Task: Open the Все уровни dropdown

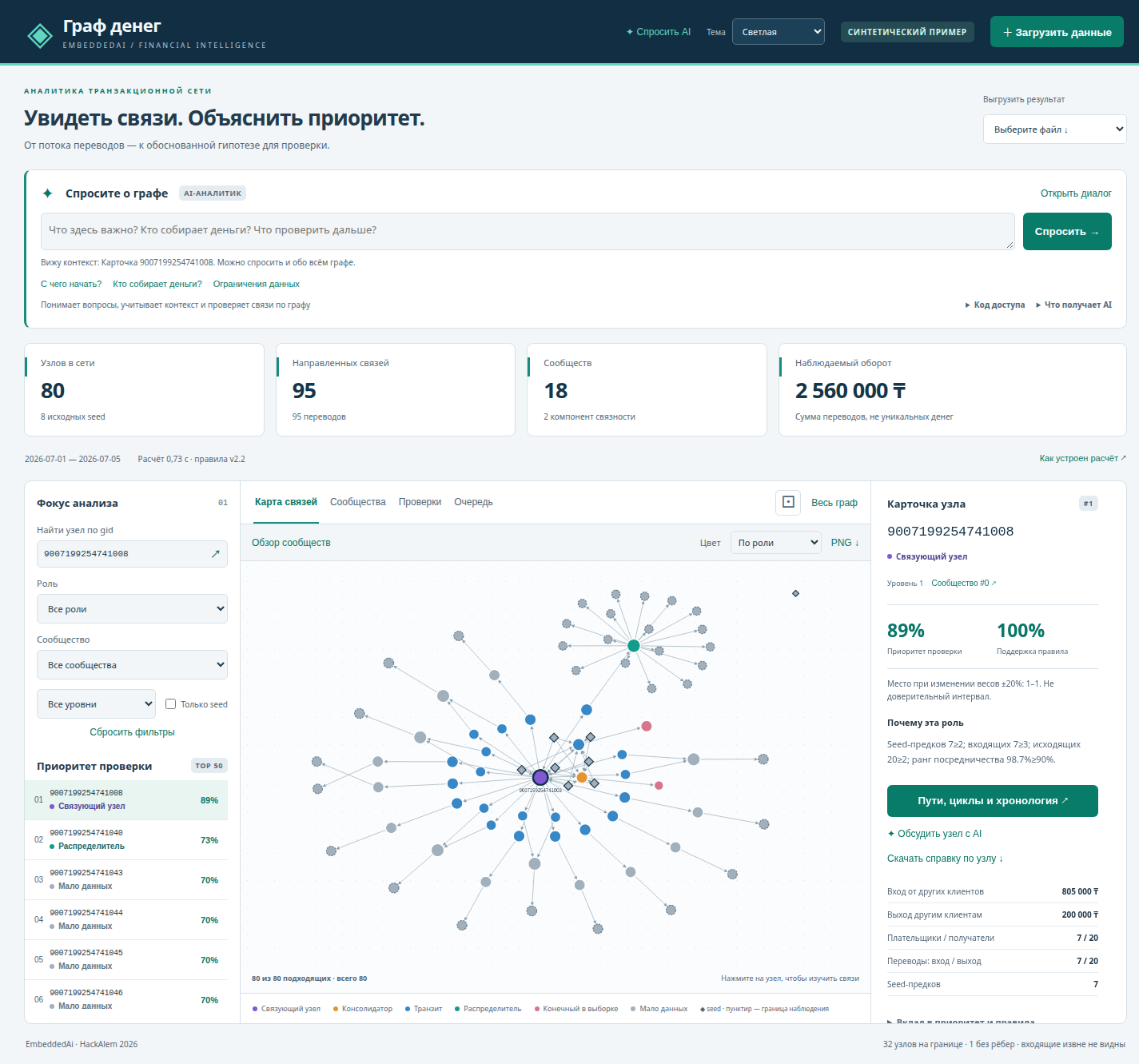Action: pos(96,704)
